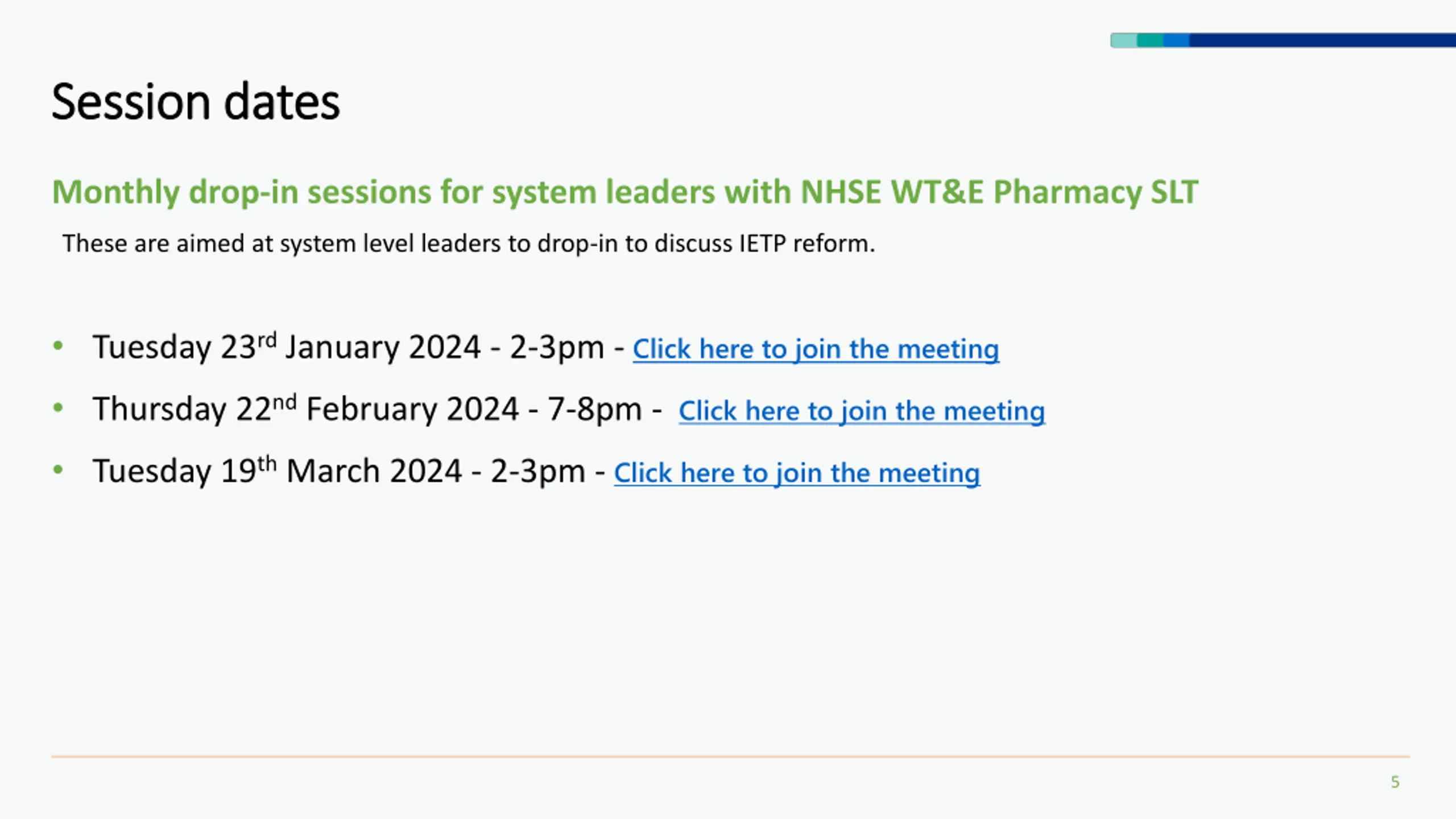Viewport: 1456px width, 819px height.
Task: Click the green bullet beside the March session
Action: [x=57, y=470]
